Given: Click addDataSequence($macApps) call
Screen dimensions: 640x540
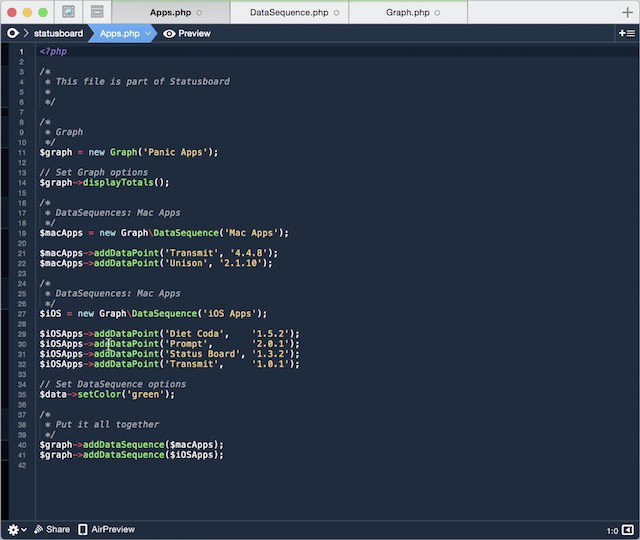Looking at the screenshot, I should click(x=153, y=445).
